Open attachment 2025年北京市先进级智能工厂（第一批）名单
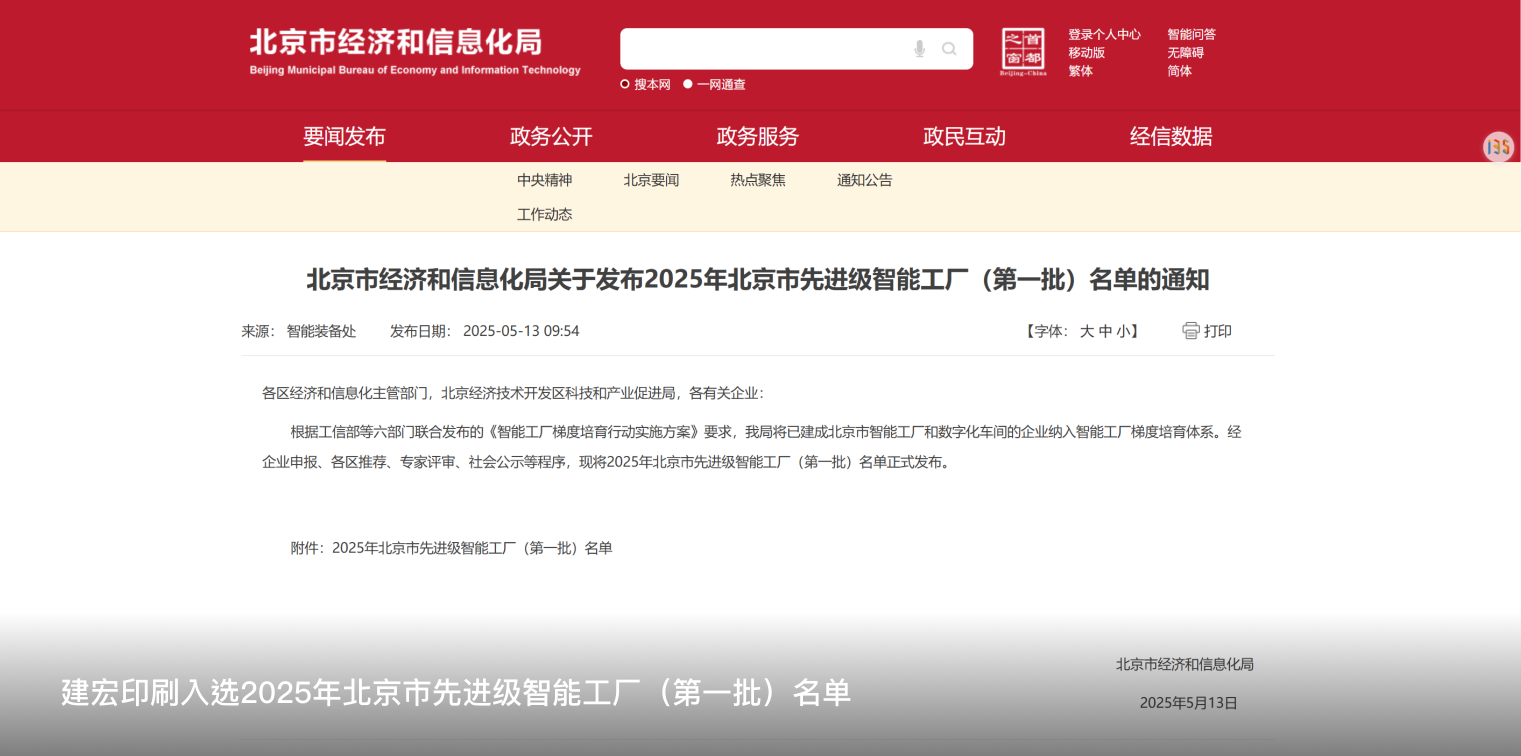This screenshot has width=1521, height=756. (472, 548)
